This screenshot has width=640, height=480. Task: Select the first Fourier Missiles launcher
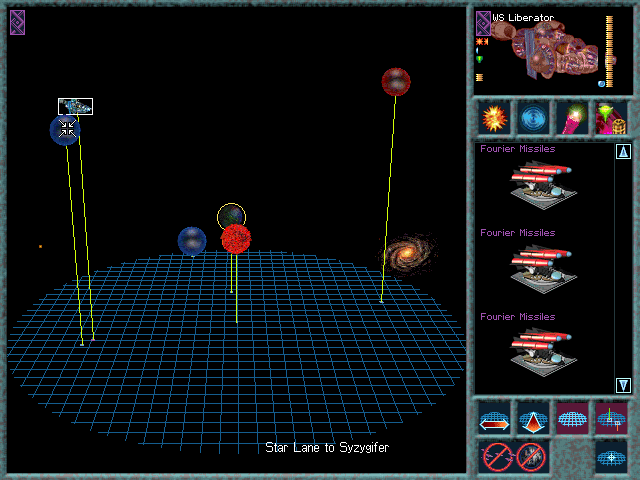tap(542, 184)
